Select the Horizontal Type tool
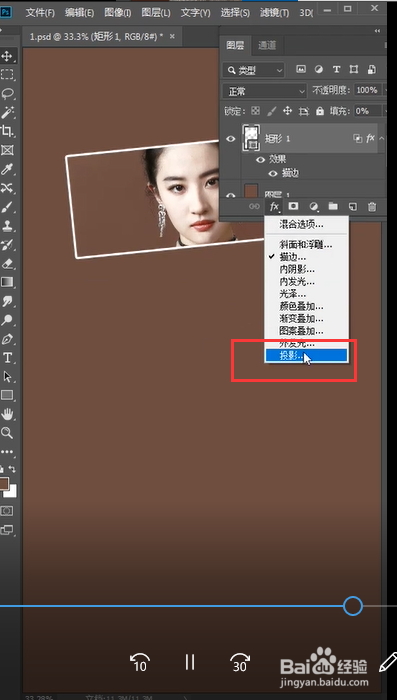Screen dimensions: 397x700 7,358
